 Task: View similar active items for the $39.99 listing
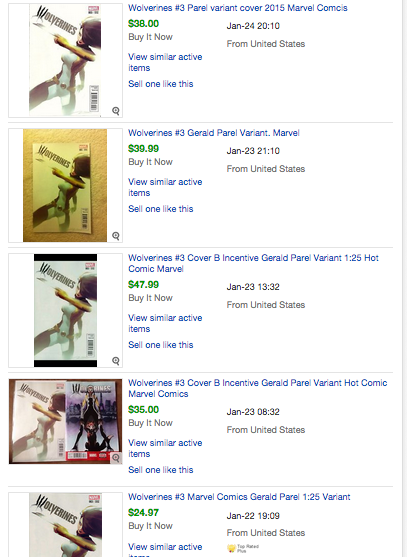165,187
